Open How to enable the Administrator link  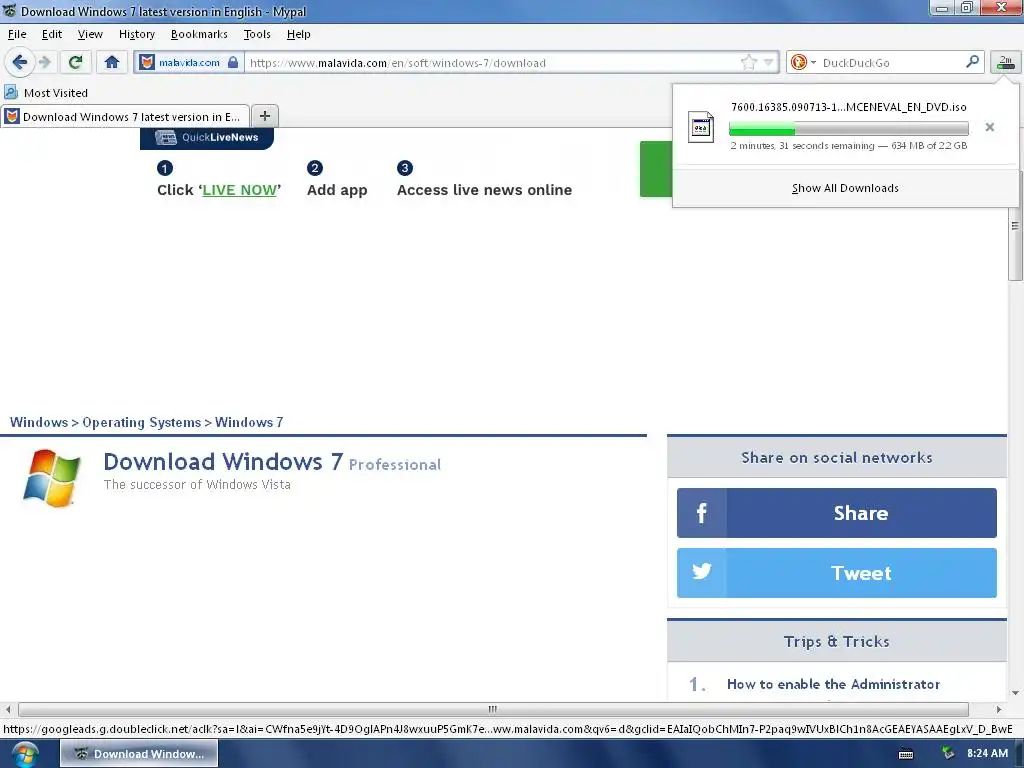(833, 684)
